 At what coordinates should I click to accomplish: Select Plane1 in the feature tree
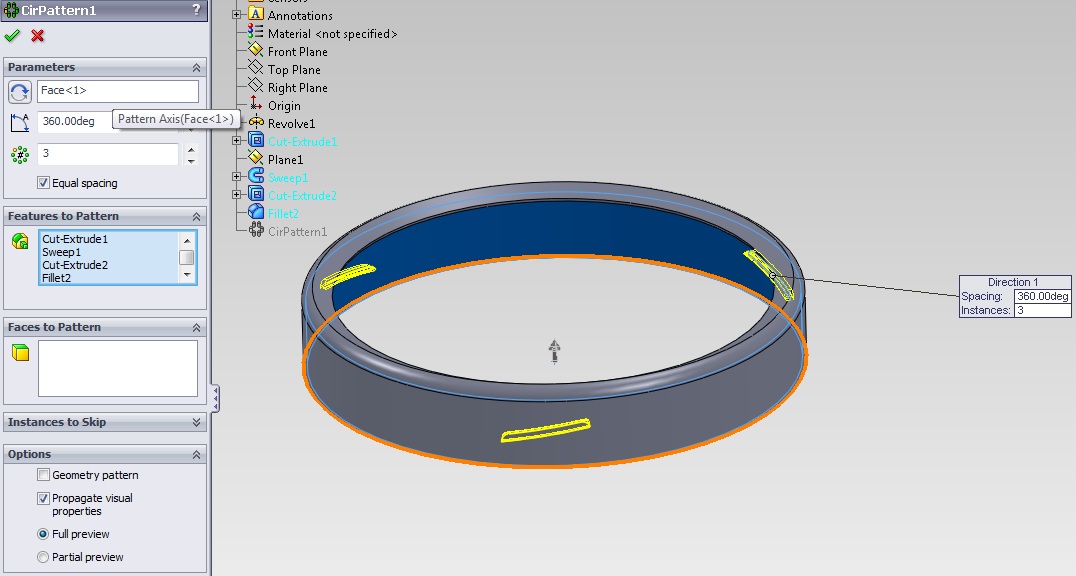(x=285, y=159)
